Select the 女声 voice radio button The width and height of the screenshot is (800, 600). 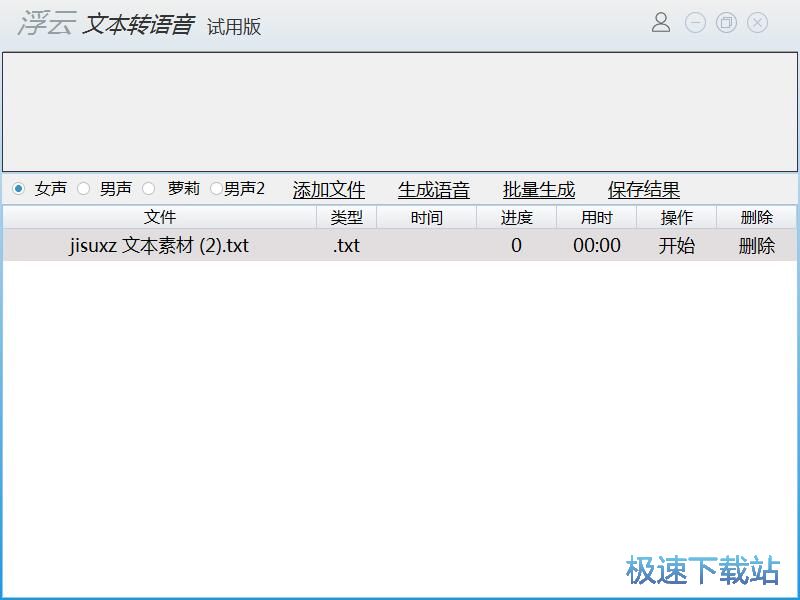pos(19,189)
